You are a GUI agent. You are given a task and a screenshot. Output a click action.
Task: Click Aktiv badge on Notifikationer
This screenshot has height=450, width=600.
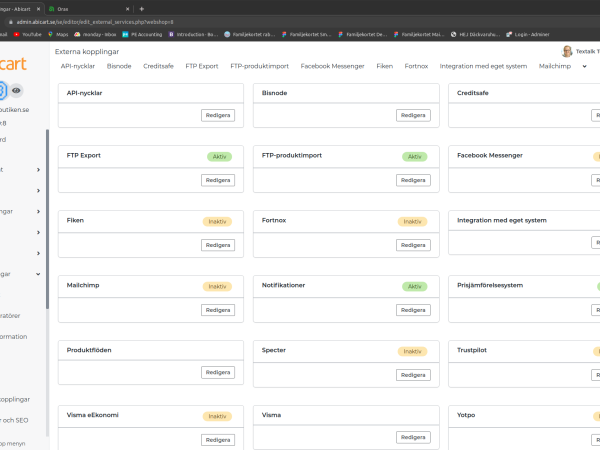(x=414, y=287)
